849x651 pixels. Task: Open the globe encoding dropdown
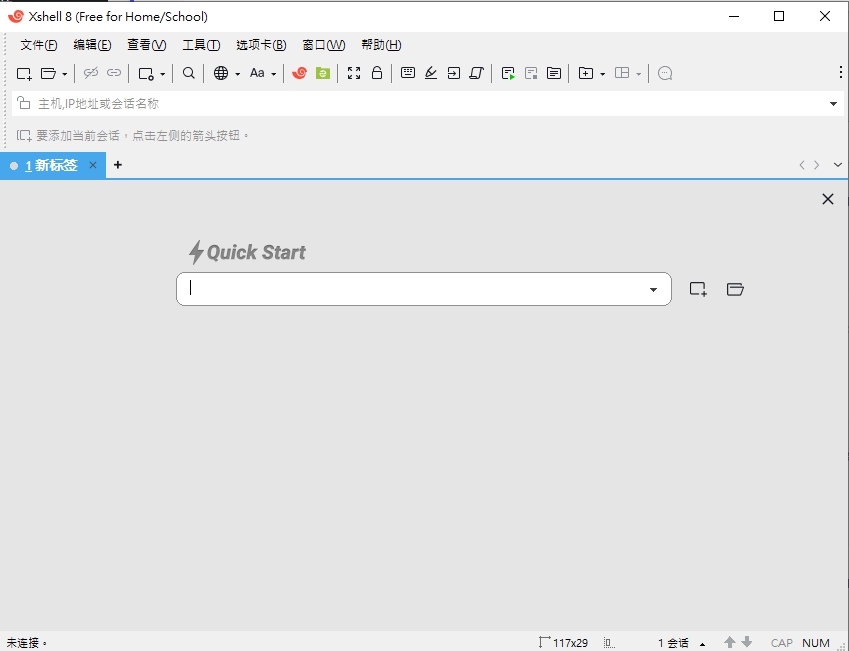[238, 74]
